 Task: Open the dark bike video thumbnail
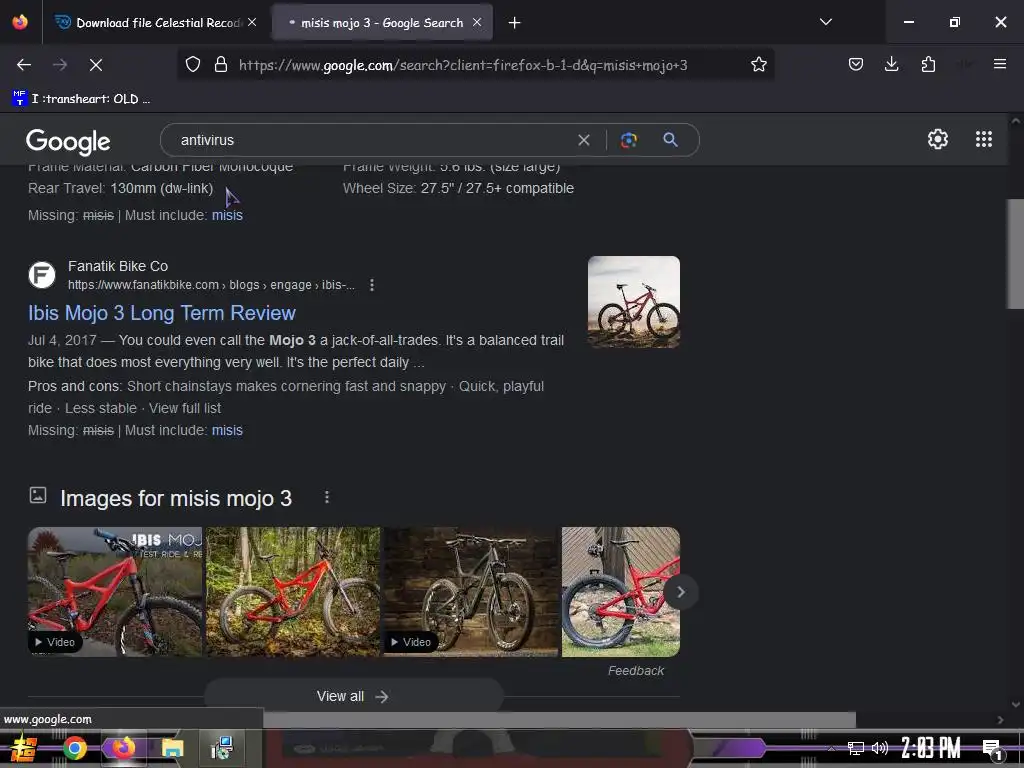pyautogui.click(x=471, y=592)
